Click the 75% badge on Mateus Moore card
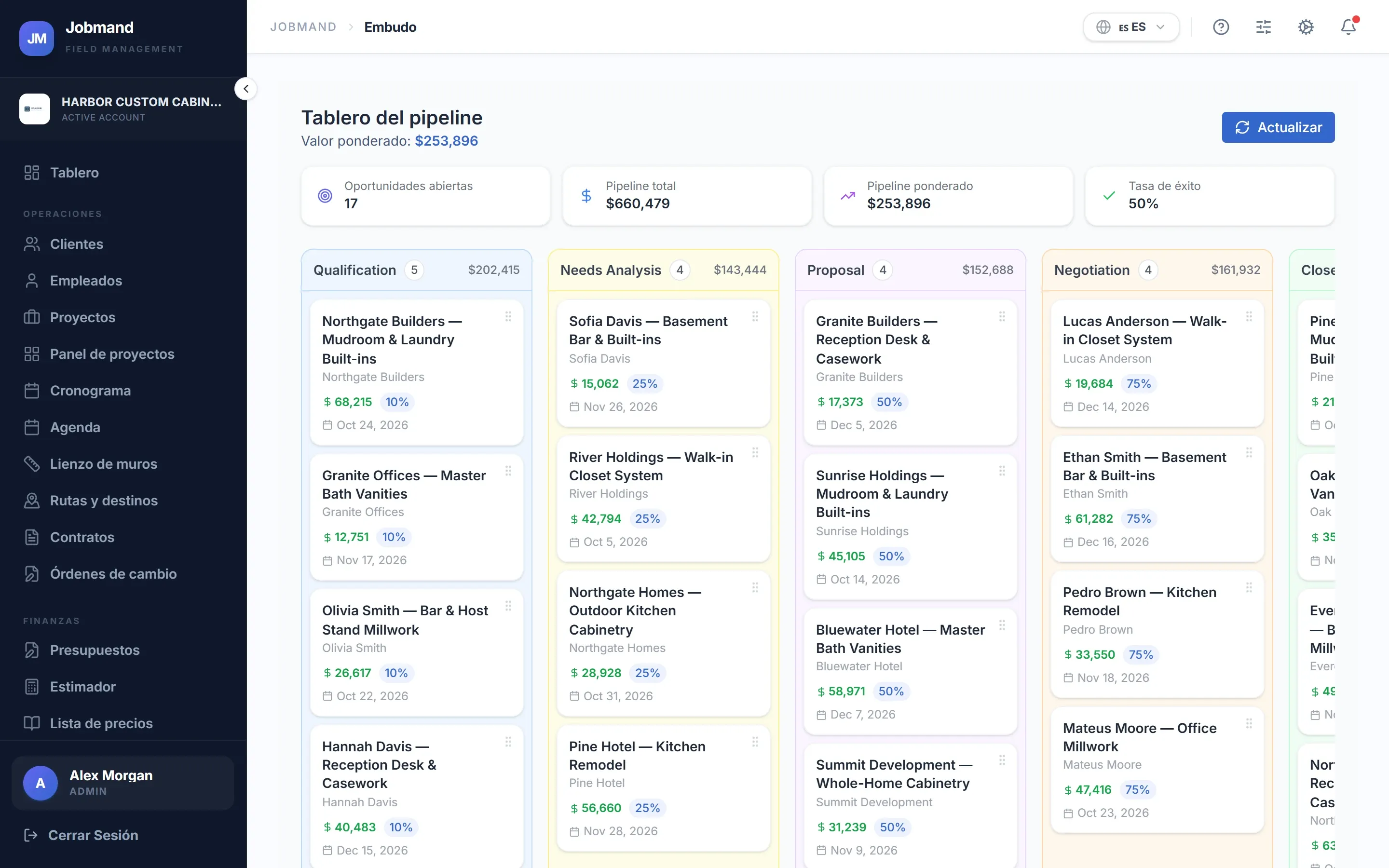1389x868 pixels. (x=1137, y=790)
